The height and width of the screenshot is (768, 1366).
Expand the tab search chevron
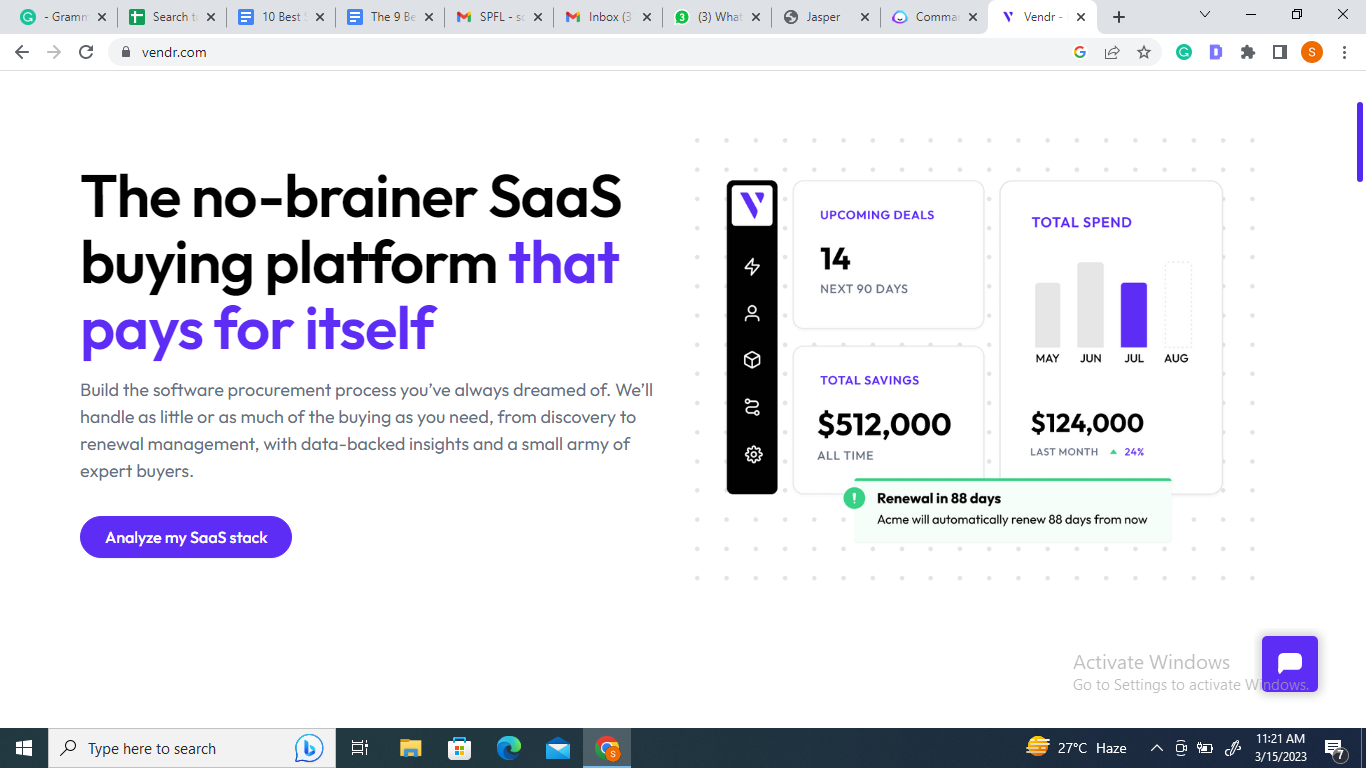(1205, 15)
